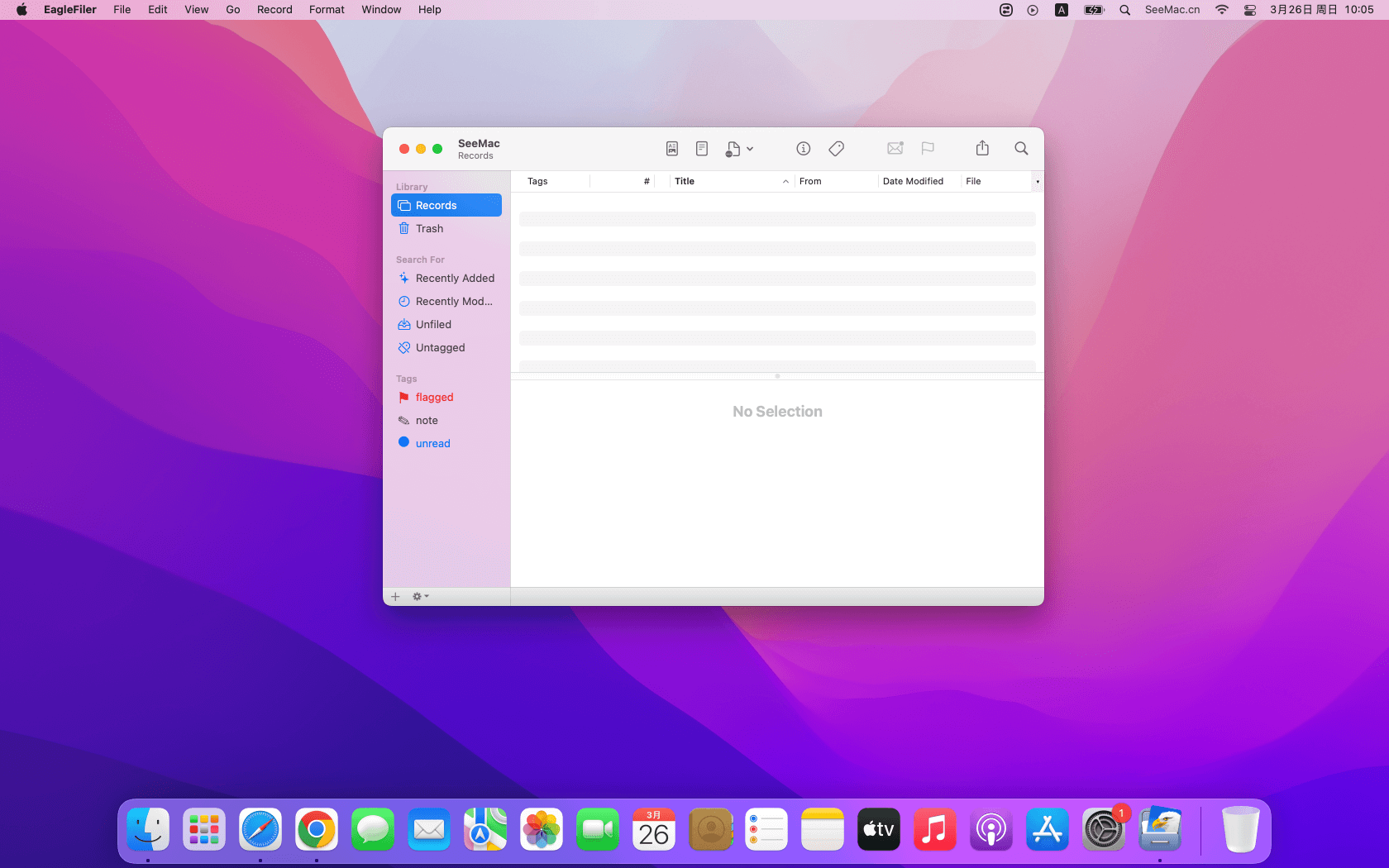Viewport: 1389px width, 868px height.
Task: Open the Format menu
Action: tap(327, 10)
